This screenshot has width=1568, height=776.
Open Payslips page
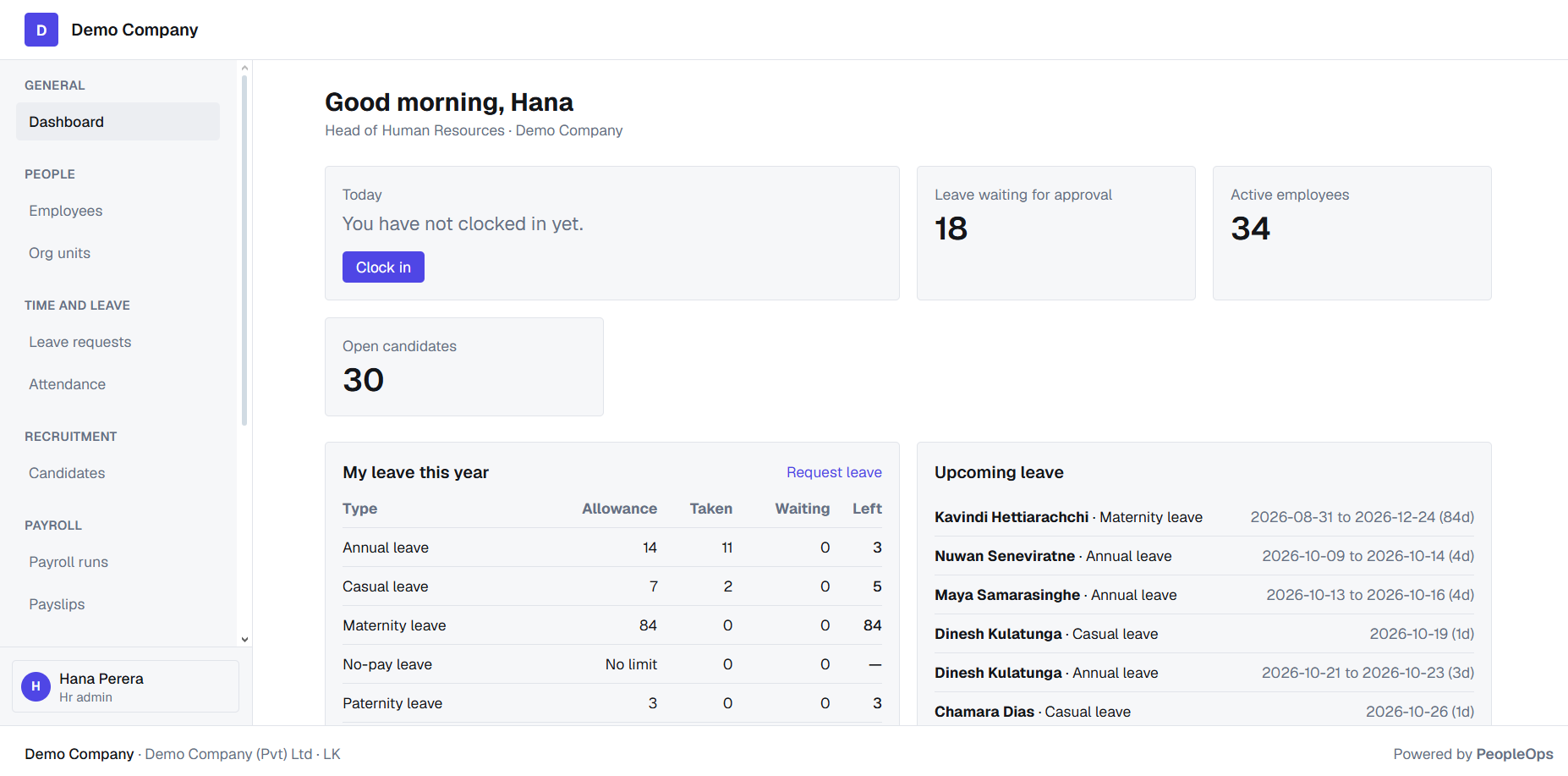118,604
